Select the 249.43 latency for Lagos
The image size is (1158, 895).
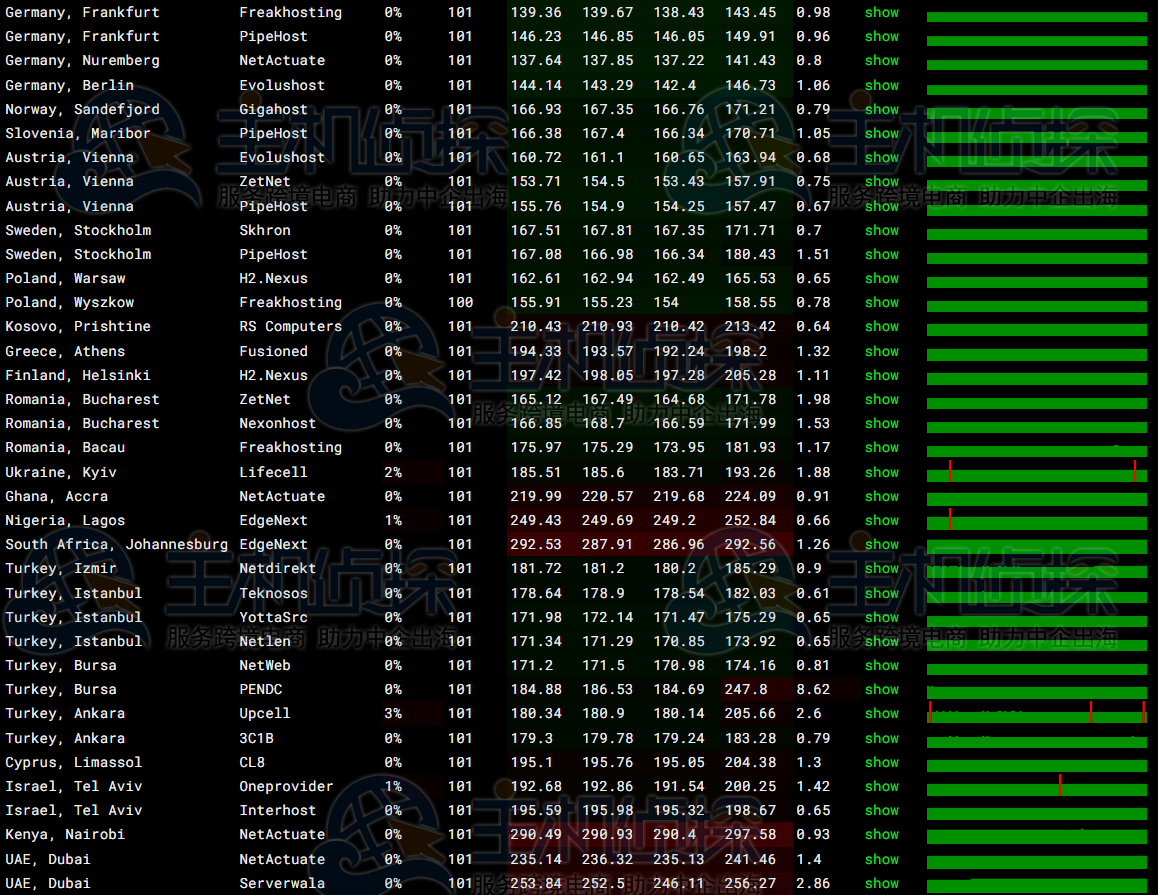(535, 521)
